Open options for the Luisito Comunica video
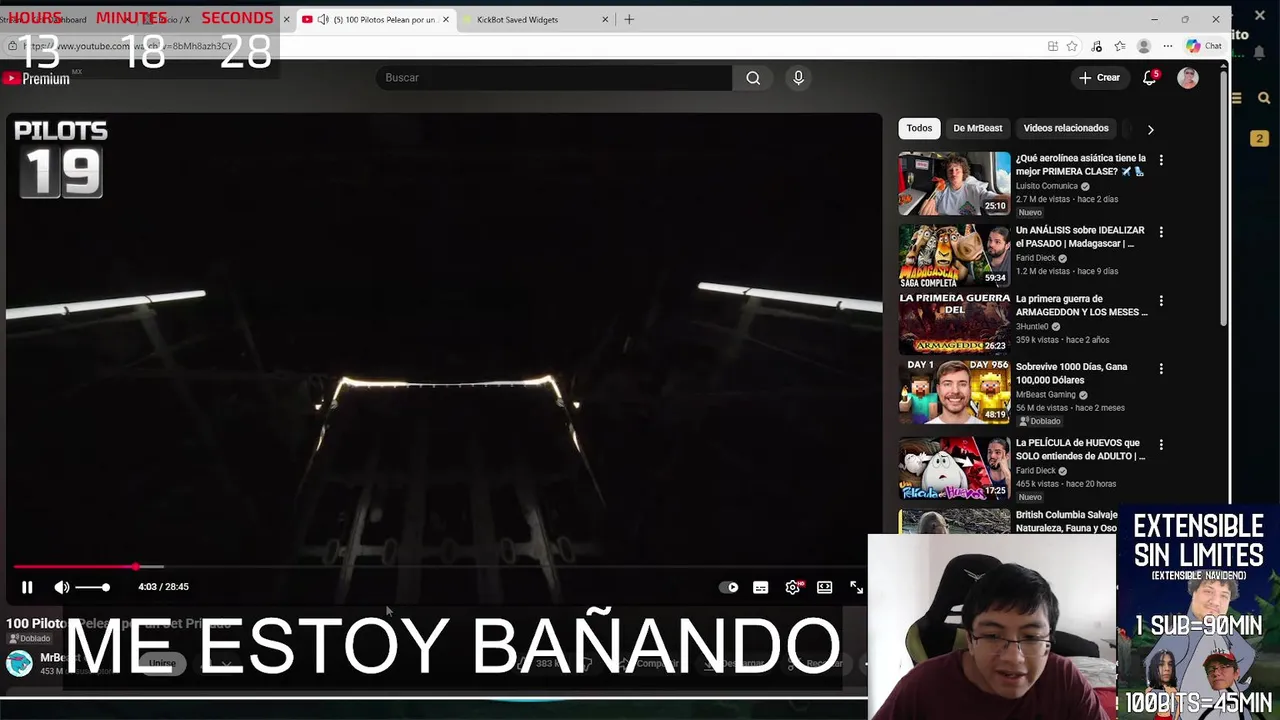Image resolution: width=1280 pixels, height=720 pixels. point(1161,160)
